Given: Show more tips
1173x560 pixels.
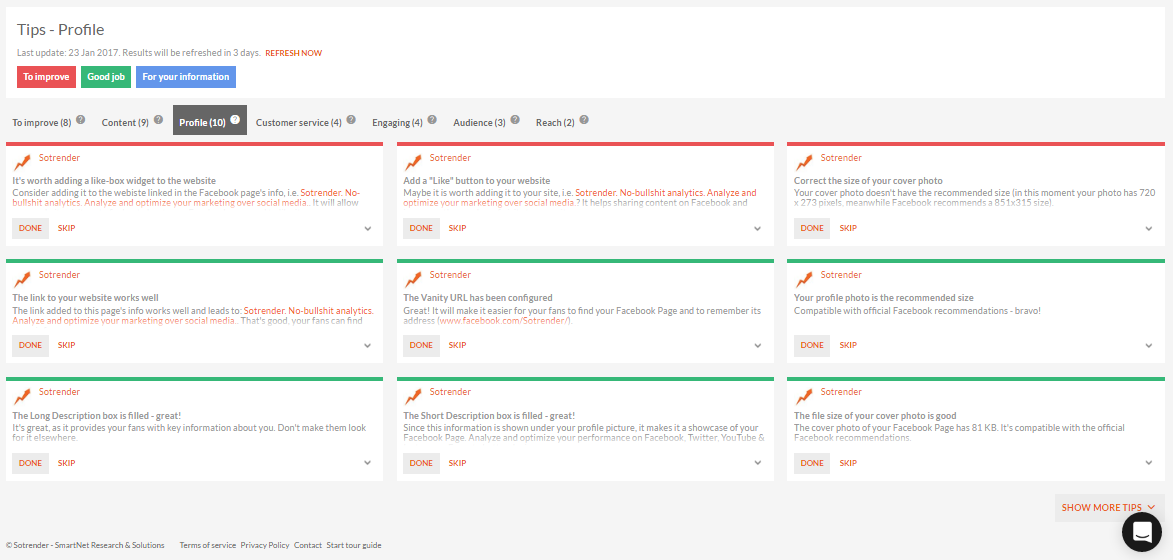Looking at the screenshot, I should point(1108,508).
